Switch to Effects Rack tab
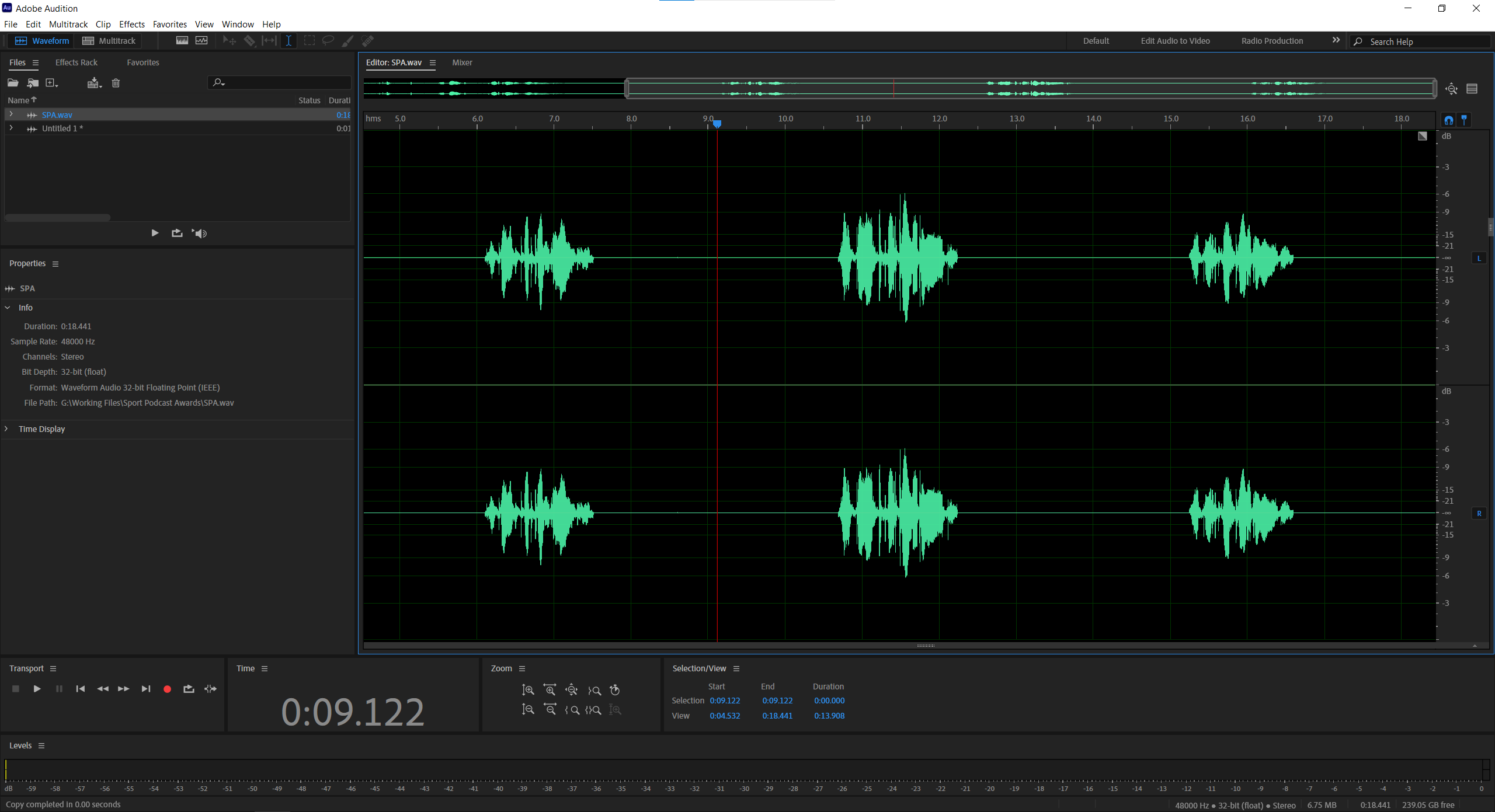Image resolution: width=1495 pixels, height=812 pixels. (x=77, y=62)
